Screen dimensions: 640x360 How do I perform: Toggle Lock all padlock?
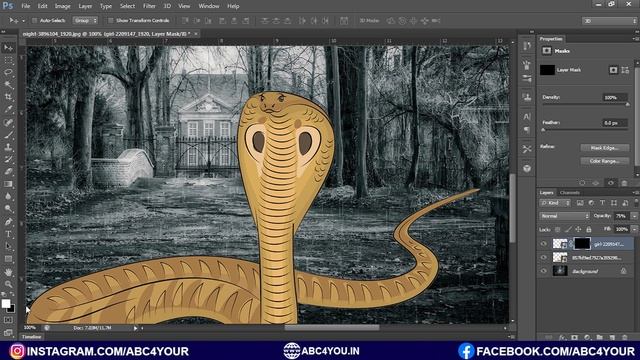click(588, 229)
